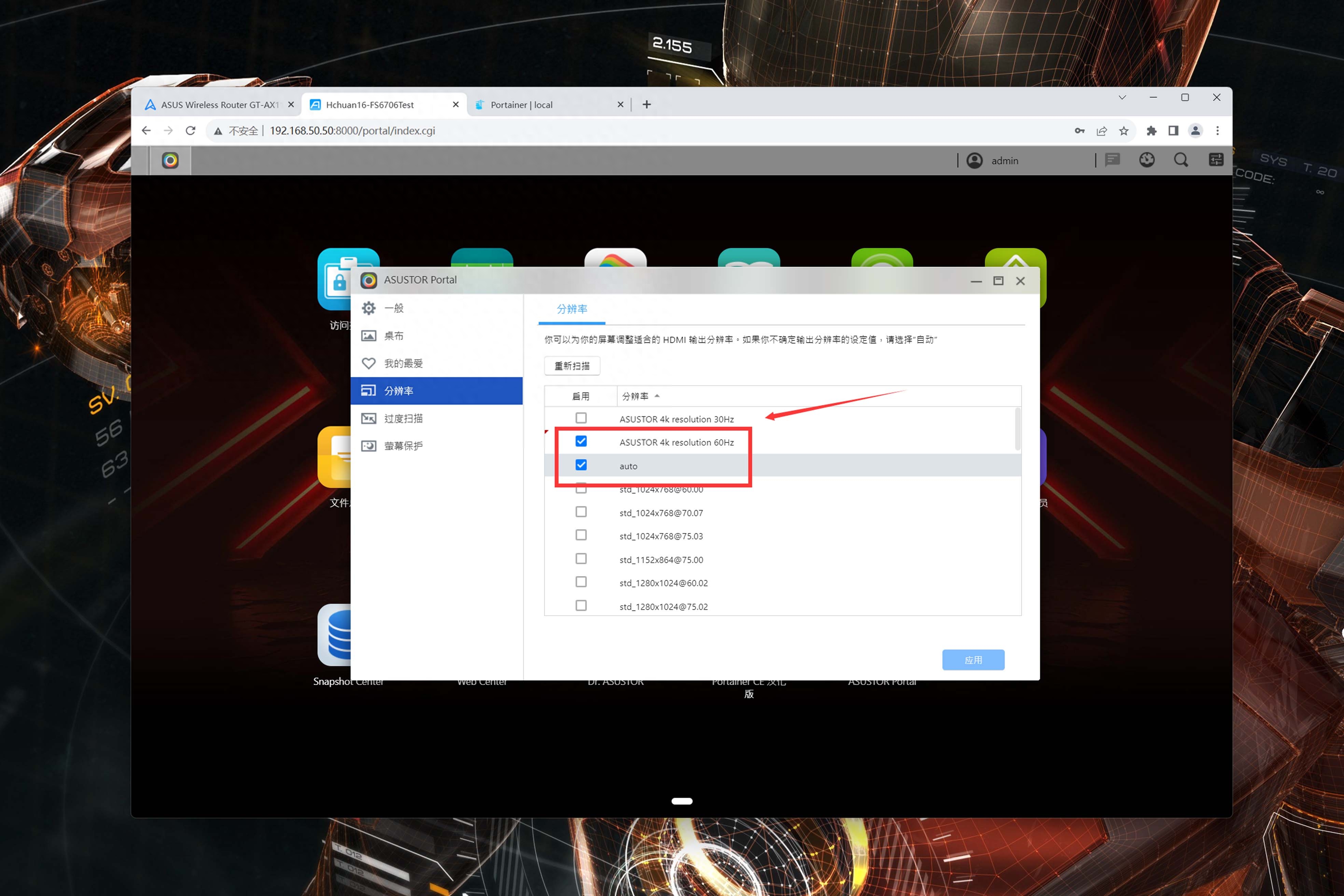The width and height of the screenshot is (1344, 896).
Task: Open the My Favorites heart item
Action: [x=437, y=363]
